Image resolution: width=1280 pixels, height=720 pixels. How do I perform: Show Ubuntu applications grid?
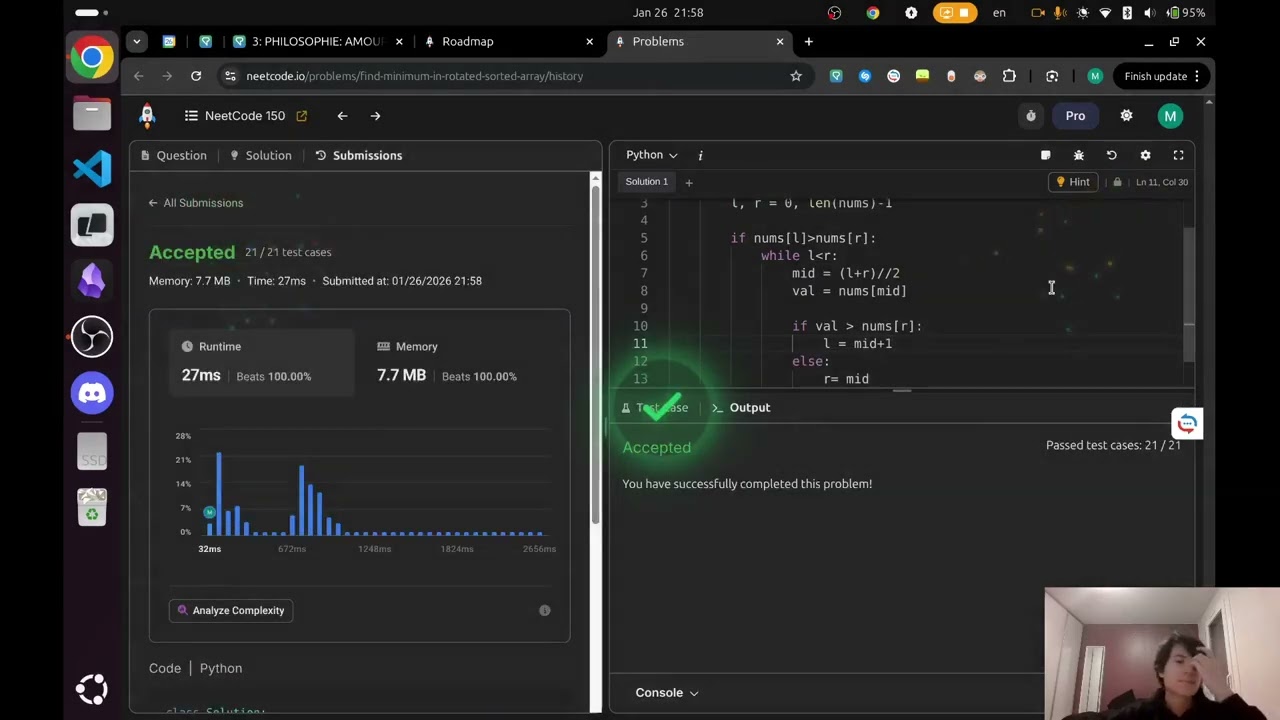coord(92,689)
